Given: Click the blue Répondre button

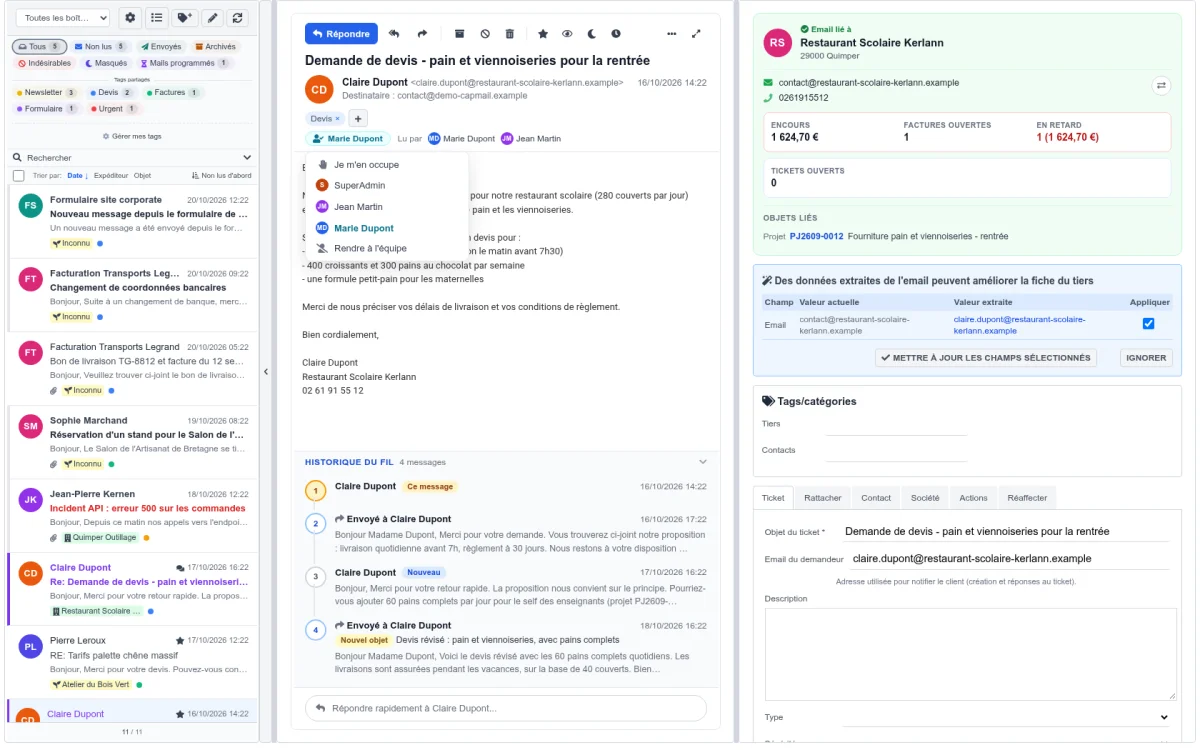Looking at the screenshot, I should click(x=341, y=34).
